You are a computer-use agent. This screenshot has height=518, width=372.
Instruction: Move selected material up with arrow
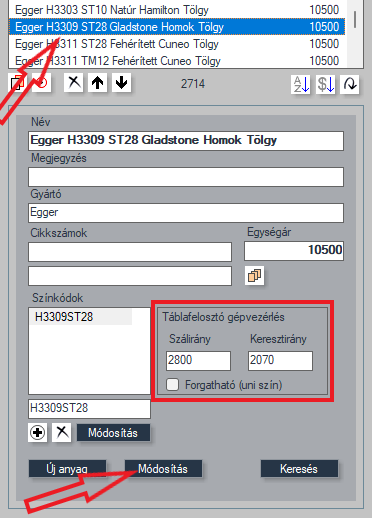coord(98,83)
